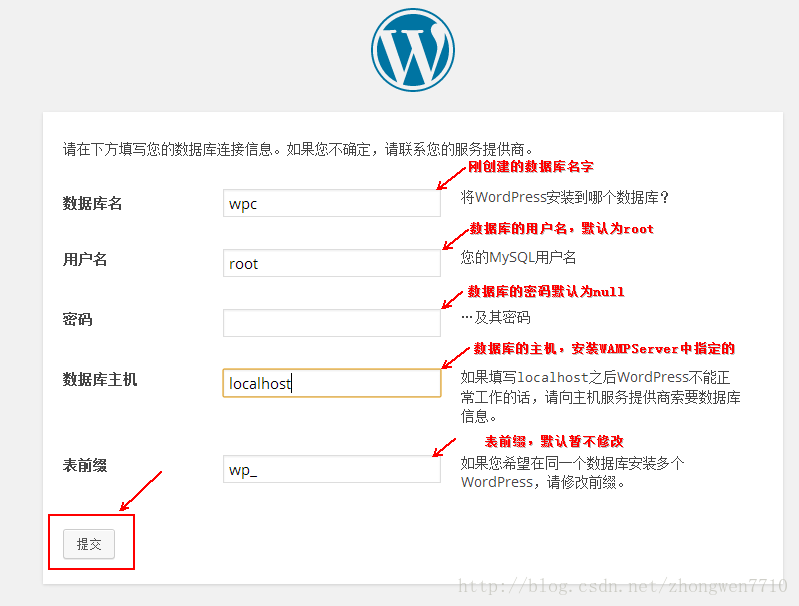Click the 数据库主机 label
Viewport: 799px width, 606px height.
pos(100,380)
